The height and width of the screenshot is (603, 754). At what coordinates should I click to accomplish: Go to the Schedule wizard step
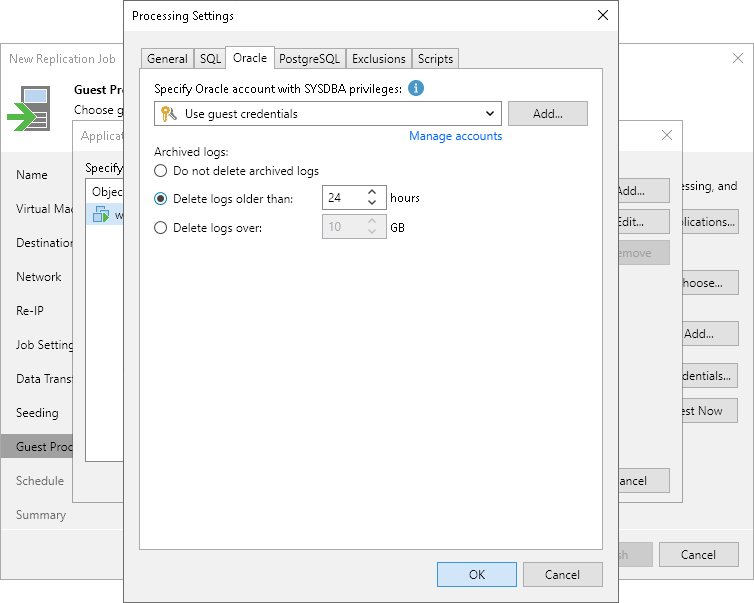[39, 480]
